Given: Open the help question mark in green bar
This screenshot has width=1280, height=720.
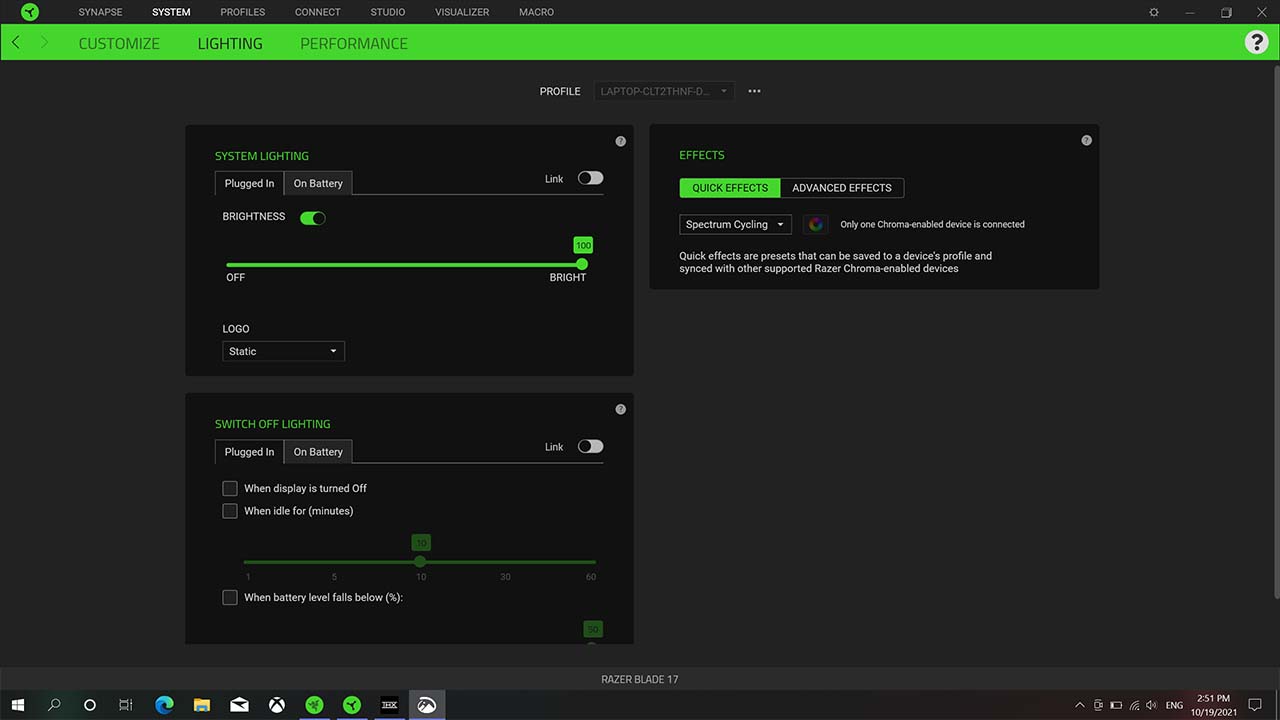Looking at the screenshot, I should (x=1256, y=42).
